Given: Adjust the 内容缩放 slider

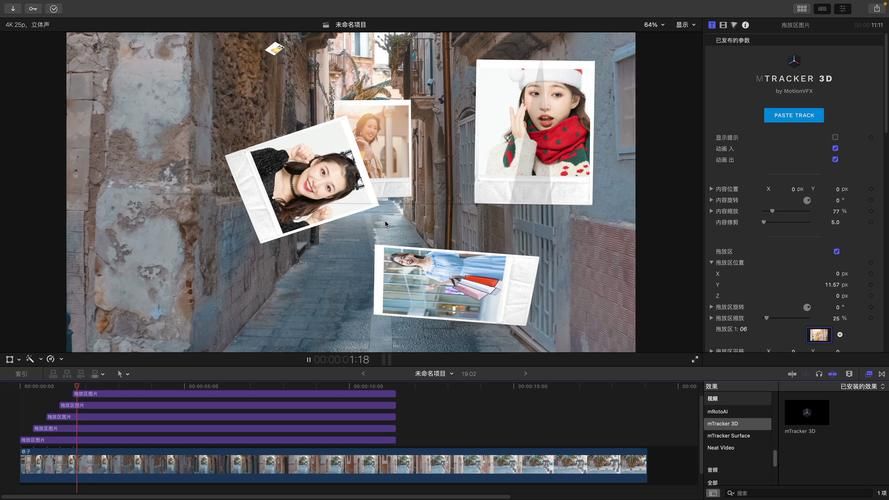Looking at the screenshot, I should (786, 211).
